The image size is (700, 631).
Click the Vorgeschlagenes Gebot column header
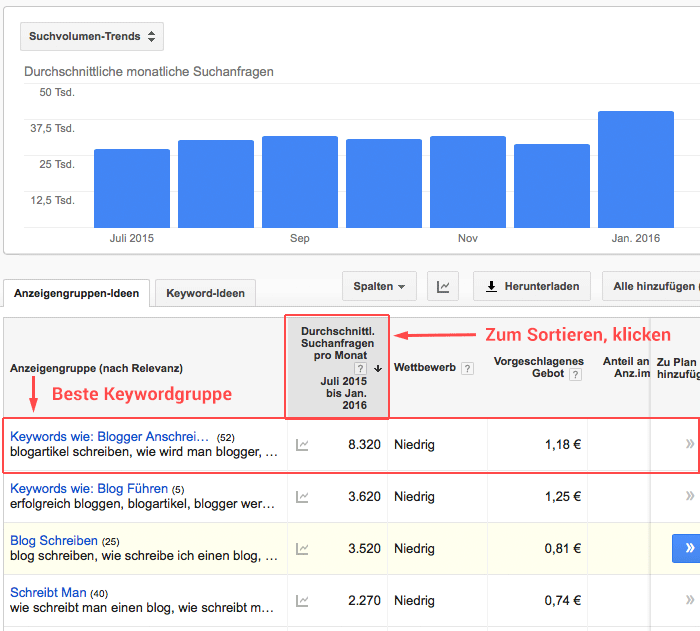click(538, 368)
